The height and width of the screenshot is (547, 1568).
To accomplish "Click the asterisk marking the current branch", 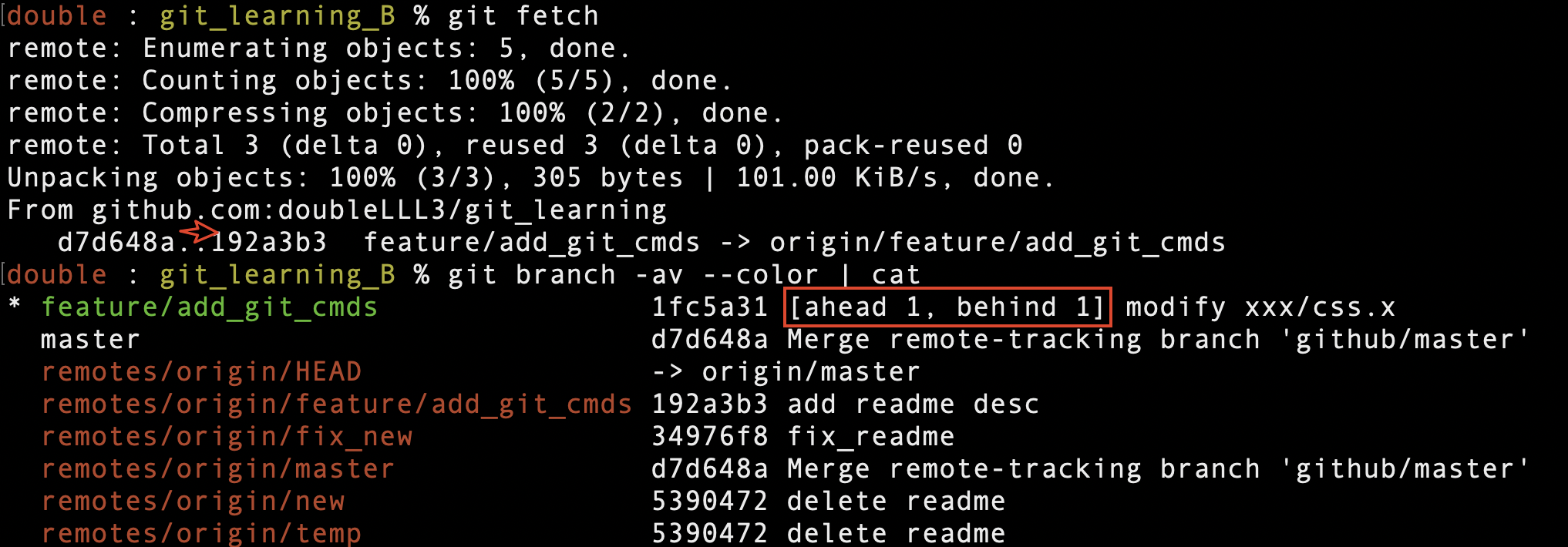I will coord(15,305).
